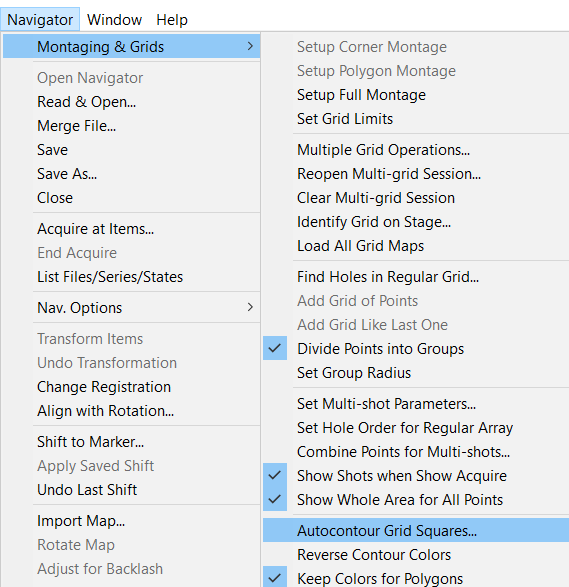Select Set Hole Order for Regular Array

[416, 428]
